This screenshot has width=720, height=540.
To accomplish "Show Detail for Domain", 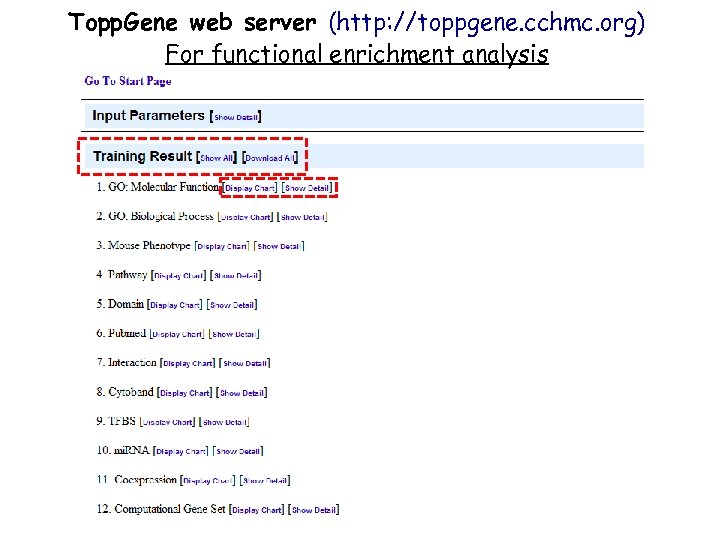I will (x=232, y=305).
